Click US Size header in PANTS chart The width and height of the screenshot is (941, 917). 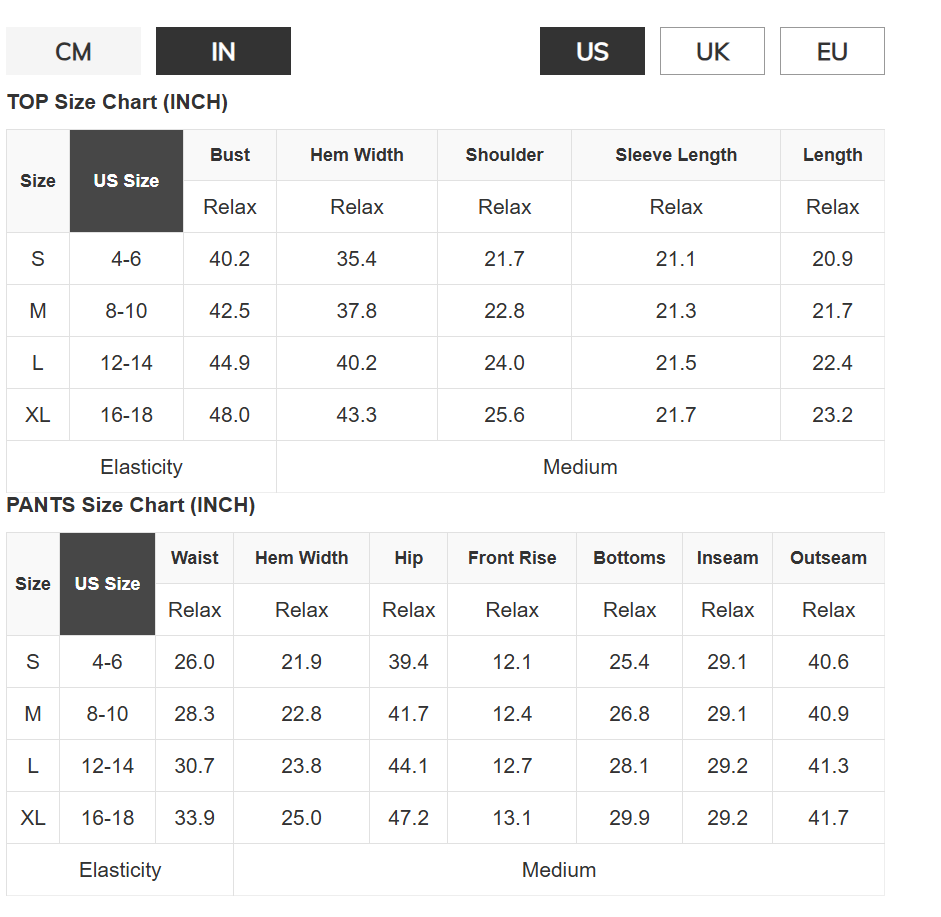107,584
